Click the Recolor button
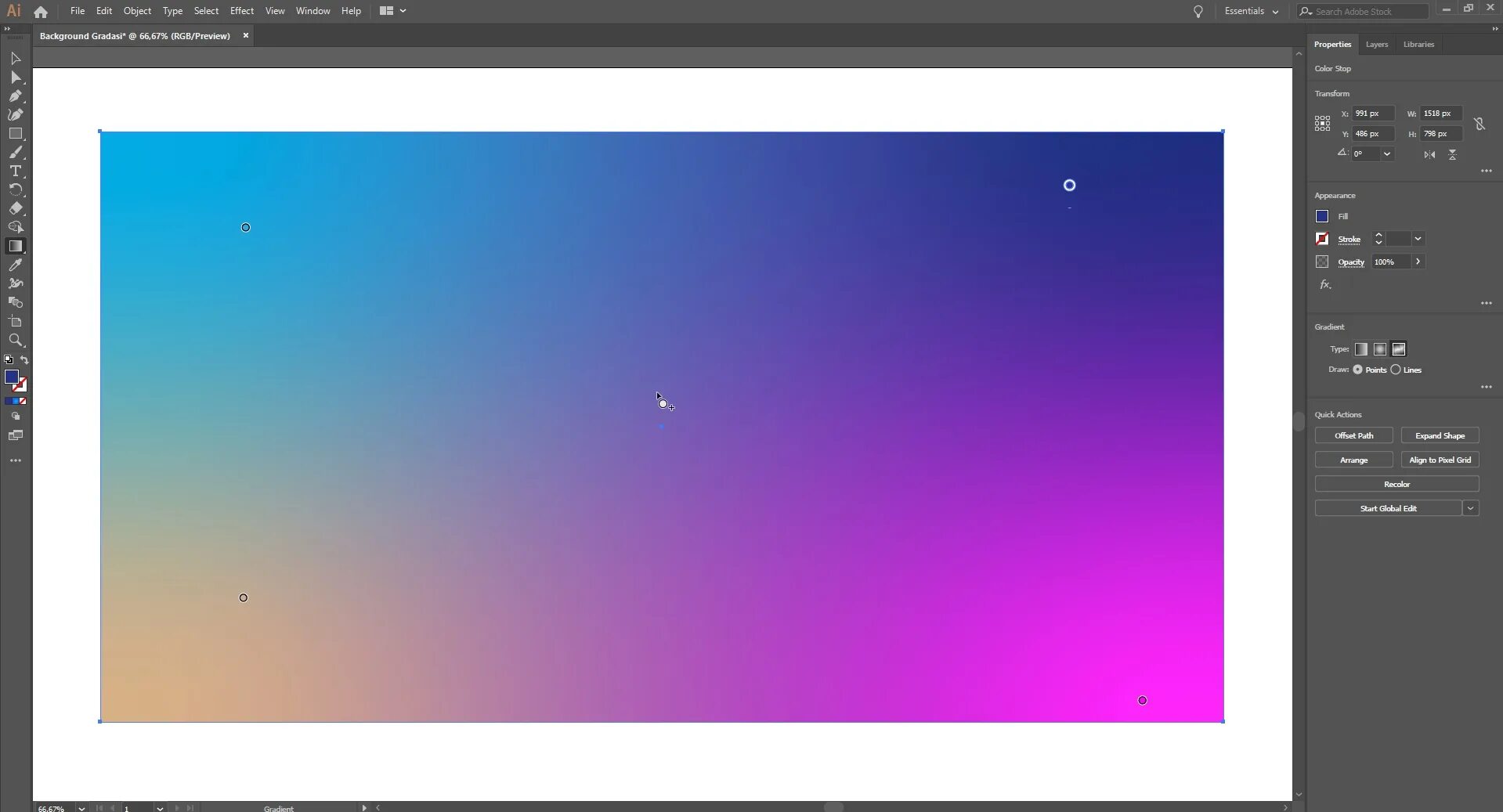 (1396, 484)
